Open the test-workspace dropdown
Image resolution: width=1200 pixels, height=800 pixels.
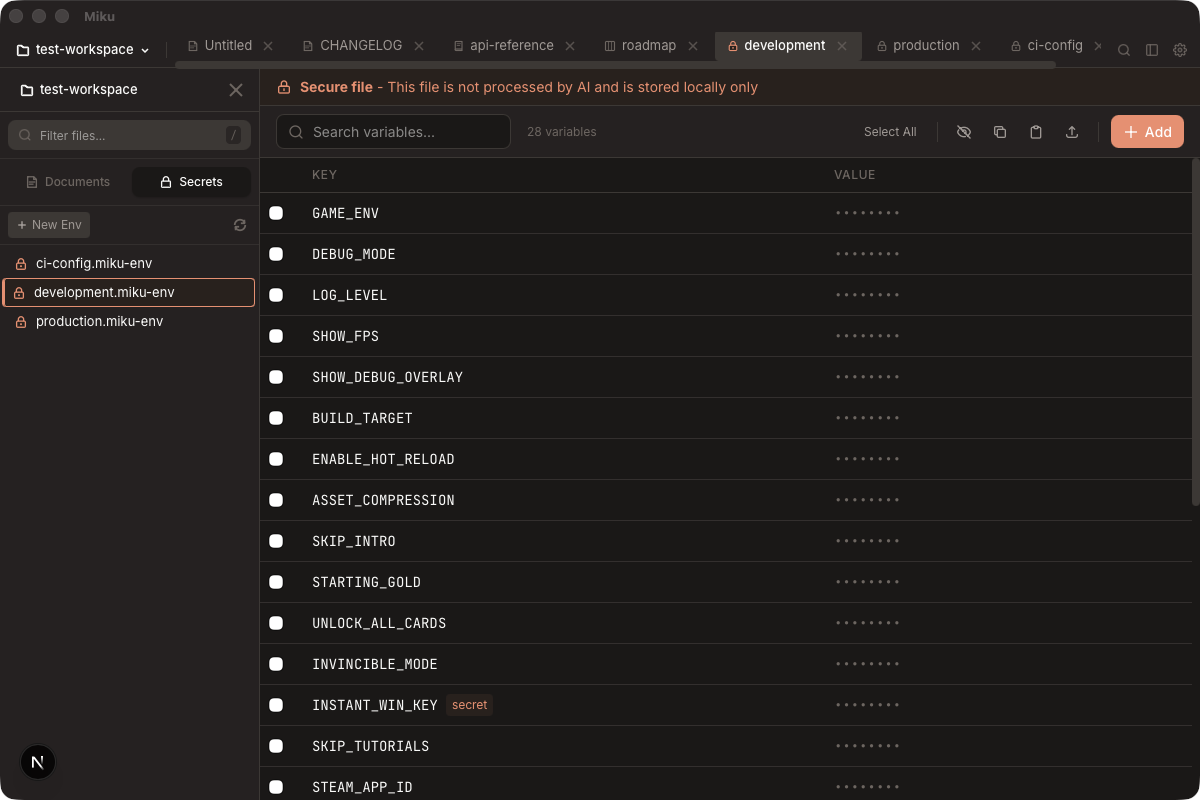point(82,49)
